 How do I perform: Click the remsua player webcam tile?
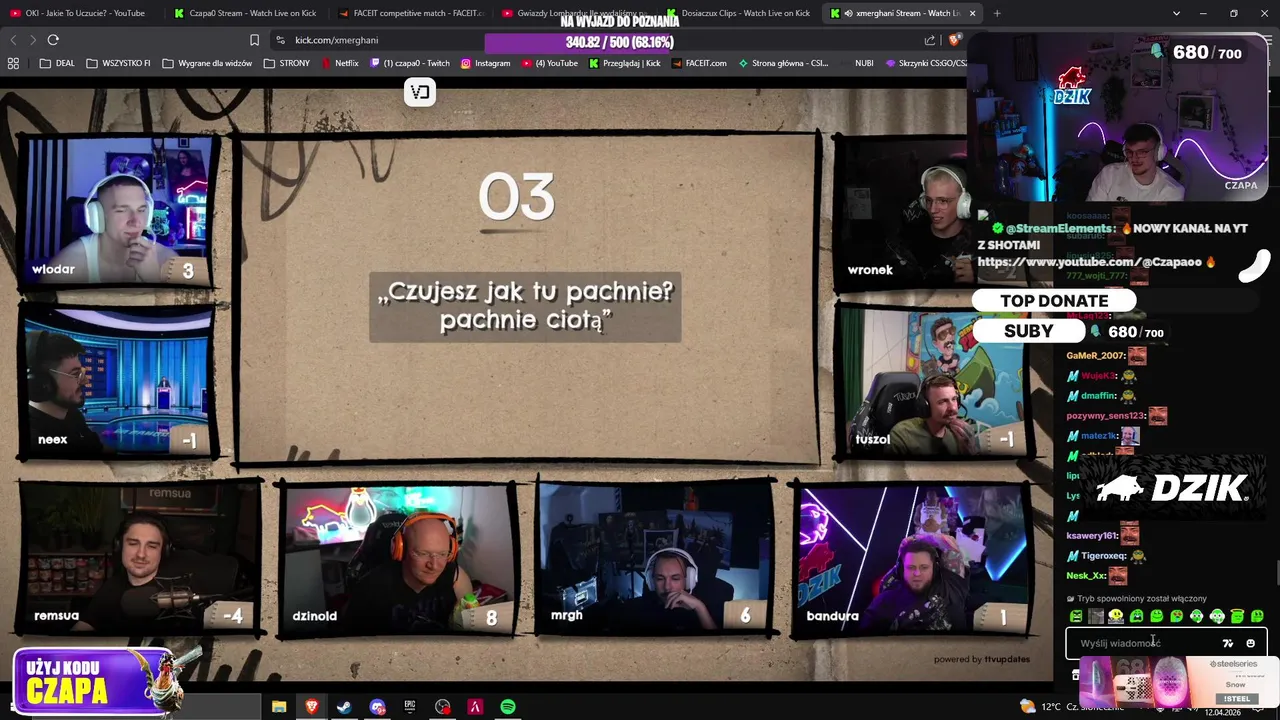coord(140,558)
